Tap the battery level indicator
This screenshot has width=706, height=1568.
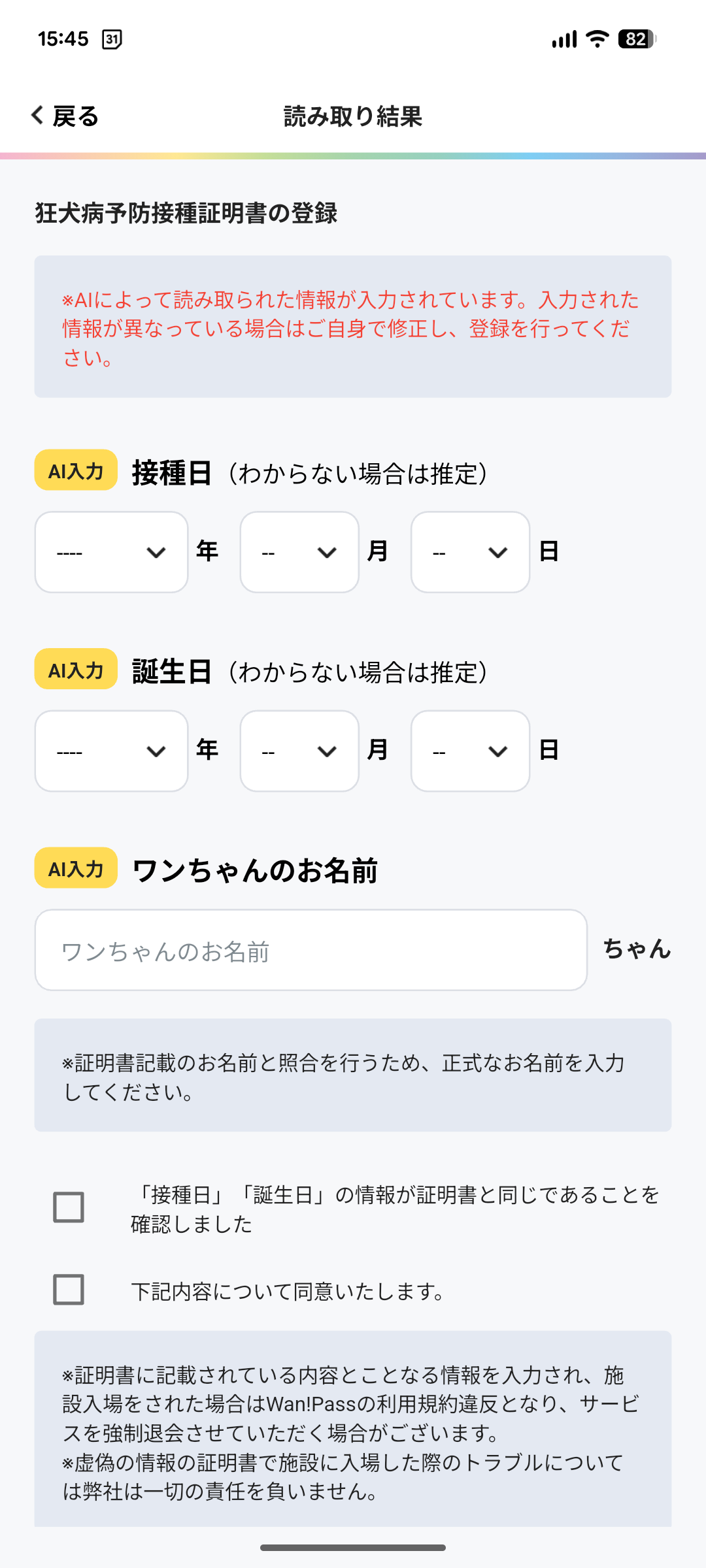tap(637, 39)
